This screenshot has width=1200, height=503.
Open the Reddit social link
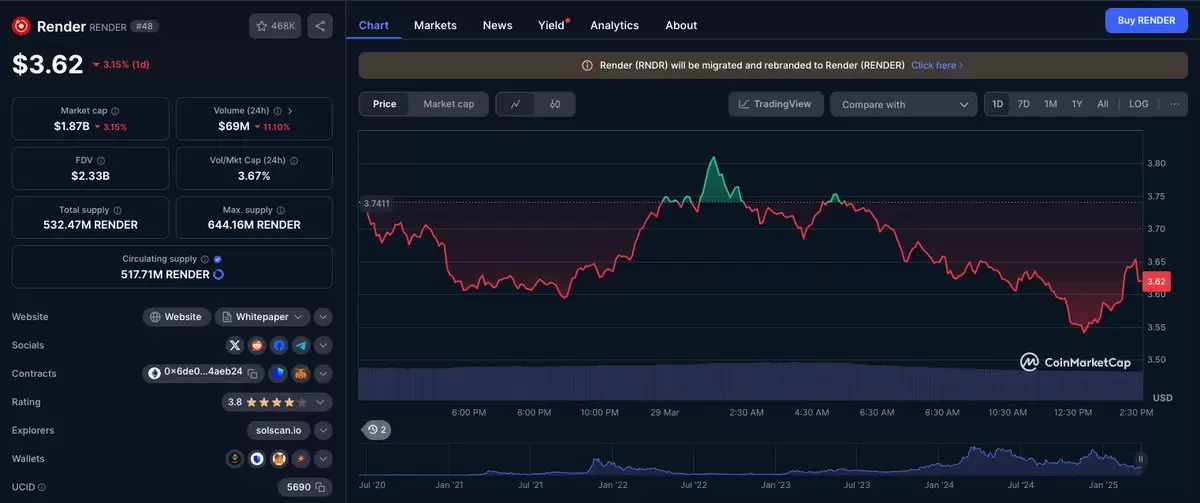257,345
